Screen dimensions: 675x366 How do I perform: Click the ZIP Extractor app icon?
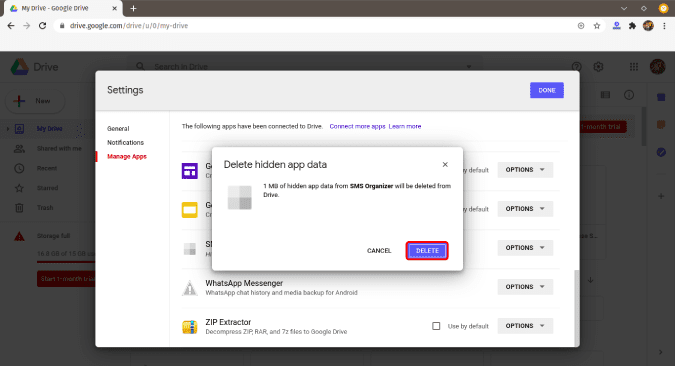pos(189,327)
